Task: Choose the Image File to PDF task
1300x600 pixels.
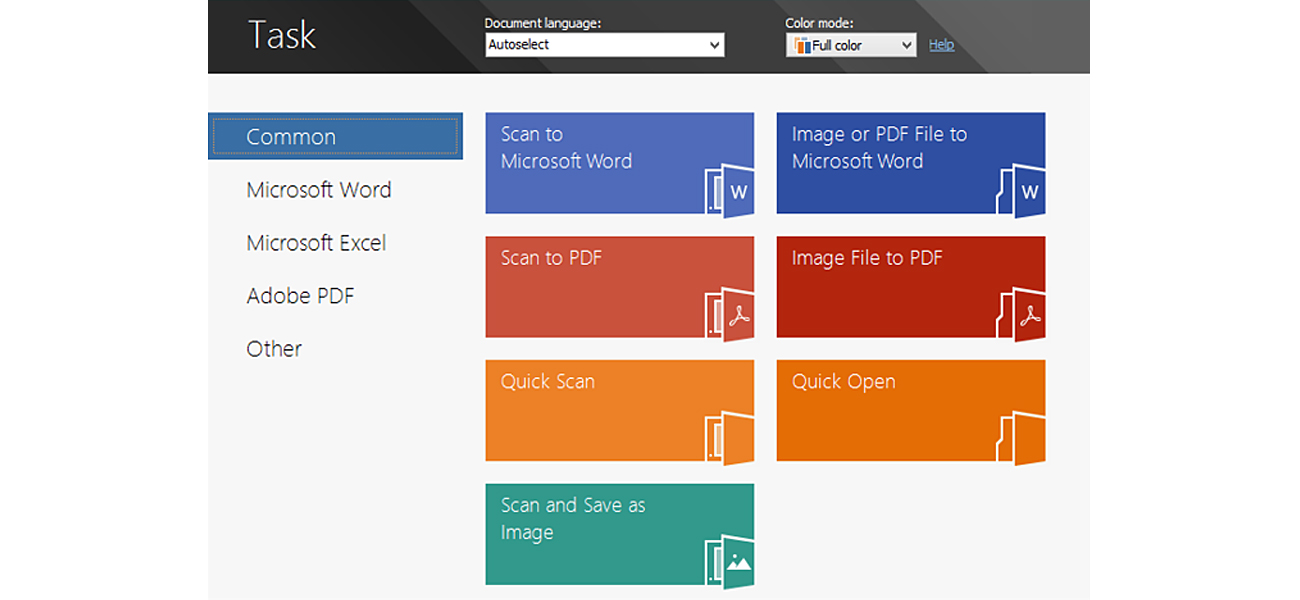Action: coord(911,287)
